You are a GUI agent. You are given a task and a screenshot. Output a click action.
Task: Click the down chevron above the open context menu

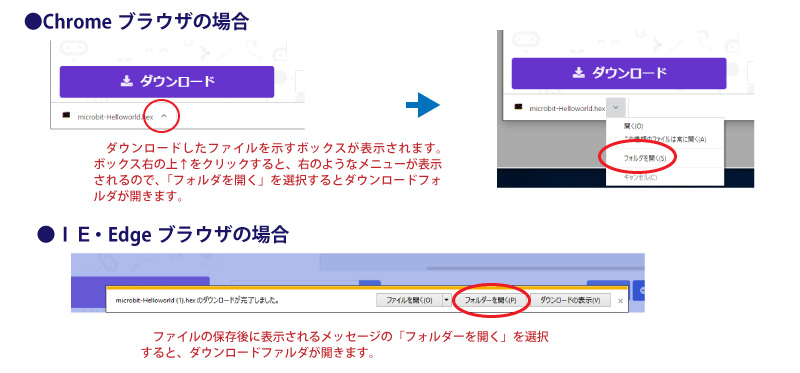(x=616, y=108)
